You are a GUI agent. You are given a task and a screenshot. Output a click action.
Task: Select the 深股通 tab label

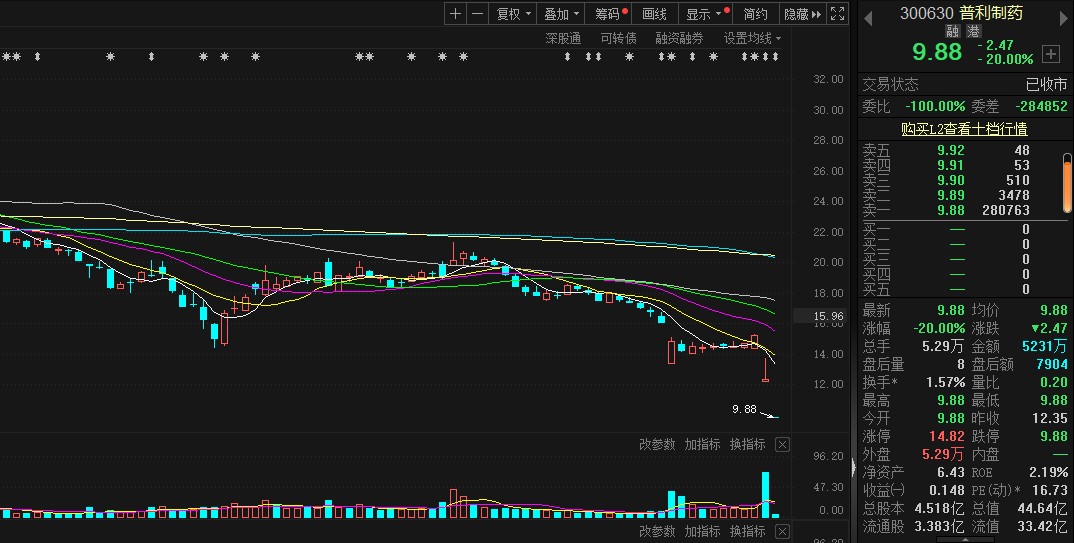point(563,38)
